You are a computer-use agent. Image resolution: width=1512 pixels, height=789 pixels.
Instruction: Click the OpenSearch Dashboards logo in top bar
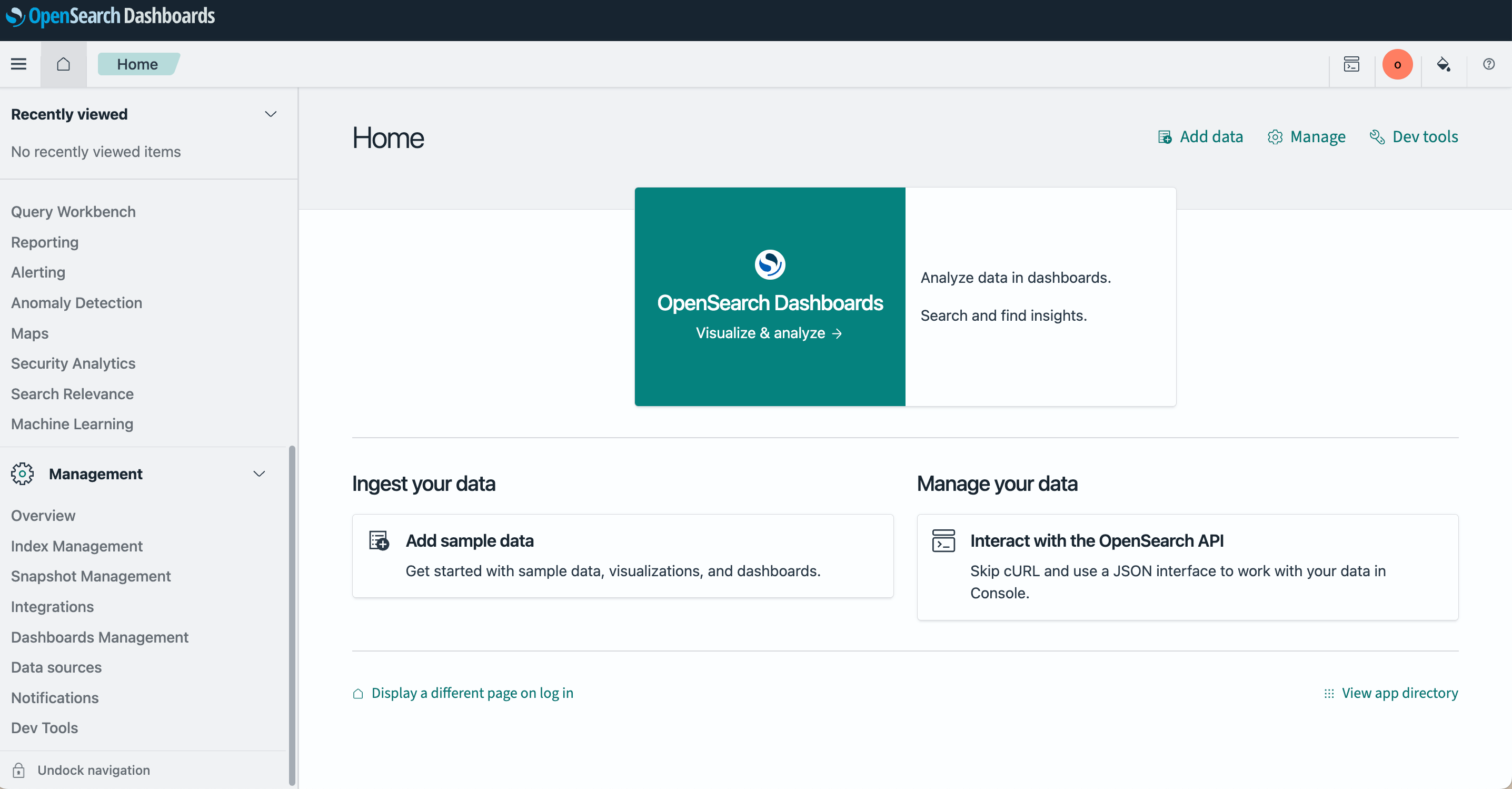click(x=111, y=16)
